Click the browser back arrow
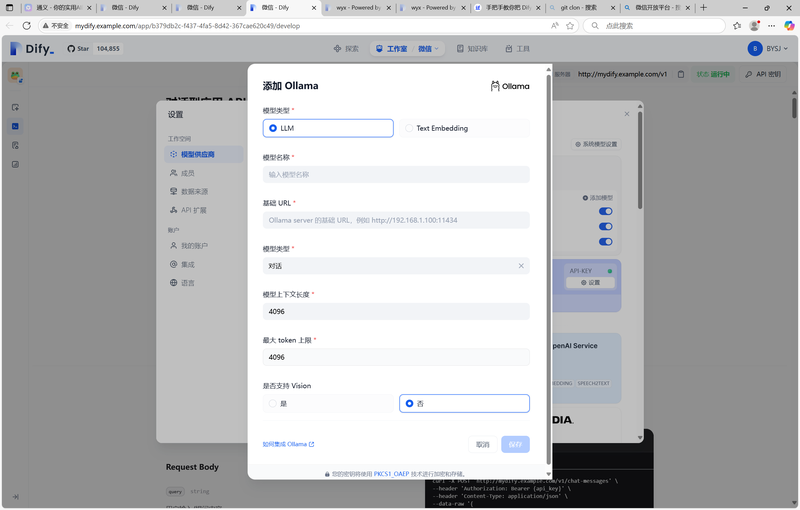This screenshot has width=800, height=510. point(9,26)
